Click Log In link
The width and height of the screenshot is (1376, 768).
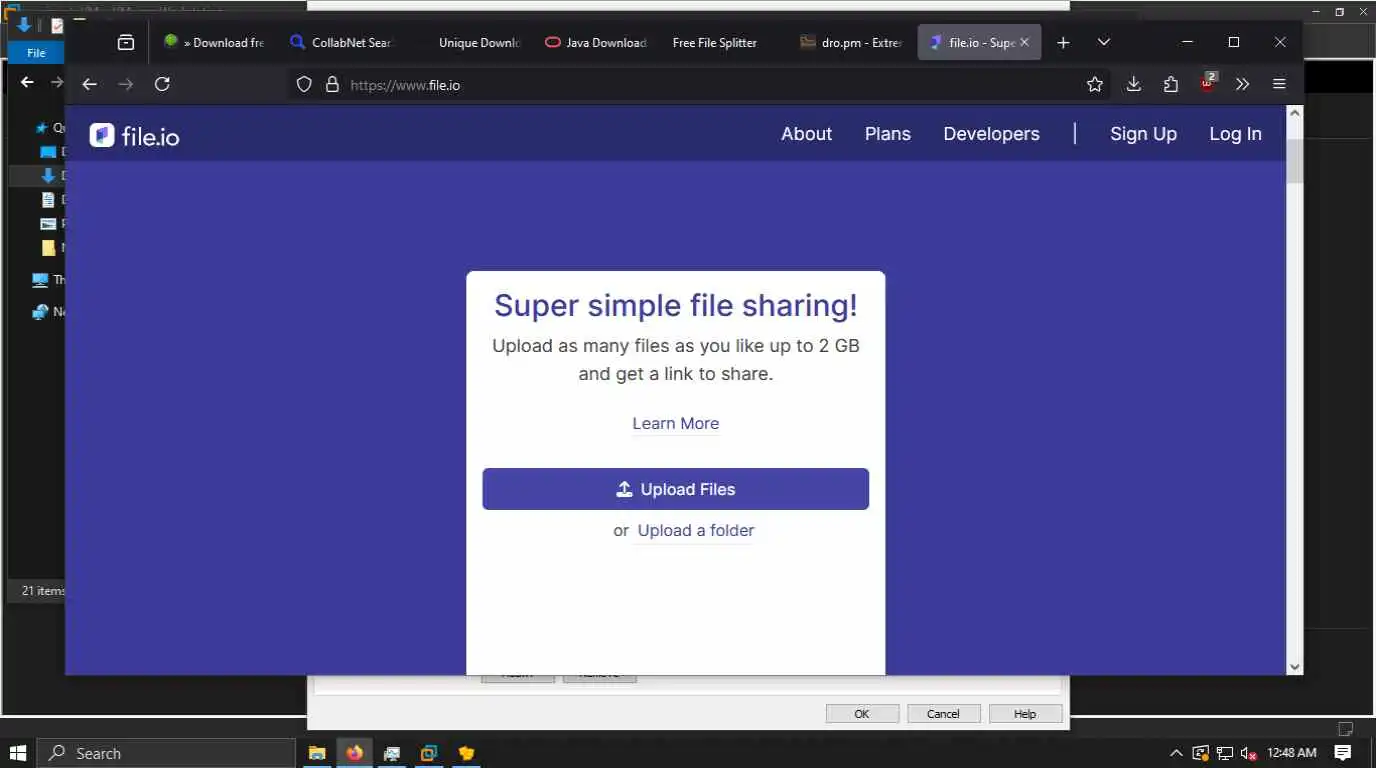[1235, 134]
